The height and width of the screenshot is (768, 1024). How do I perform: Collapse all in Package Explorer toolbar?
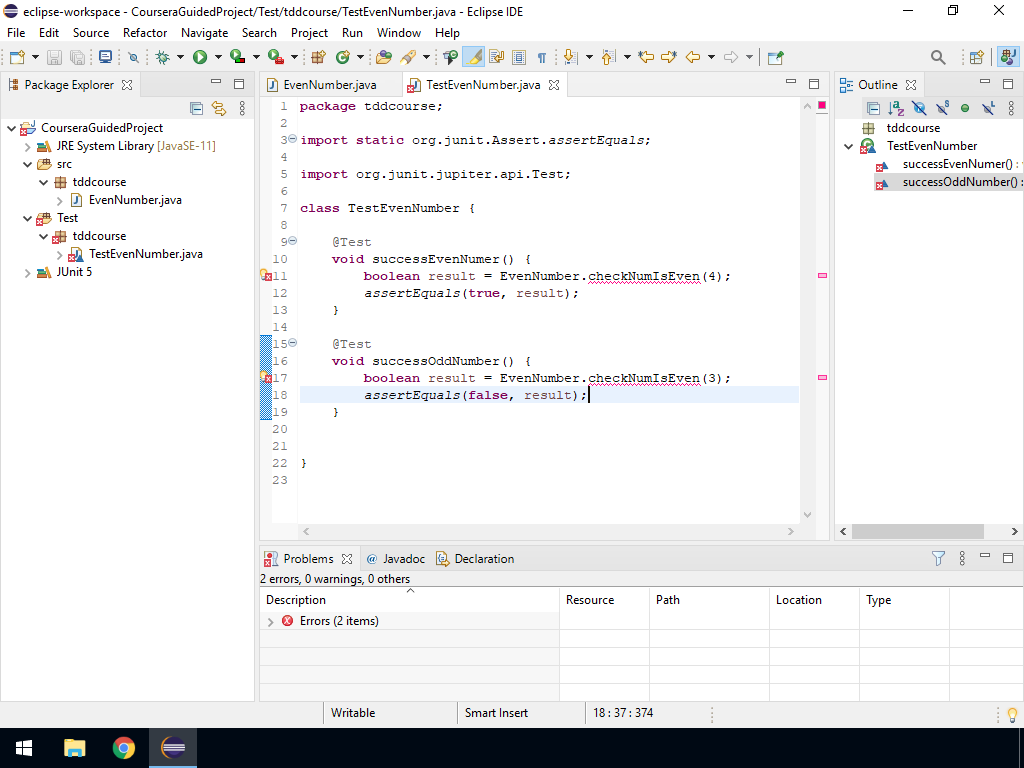(197, 109)
